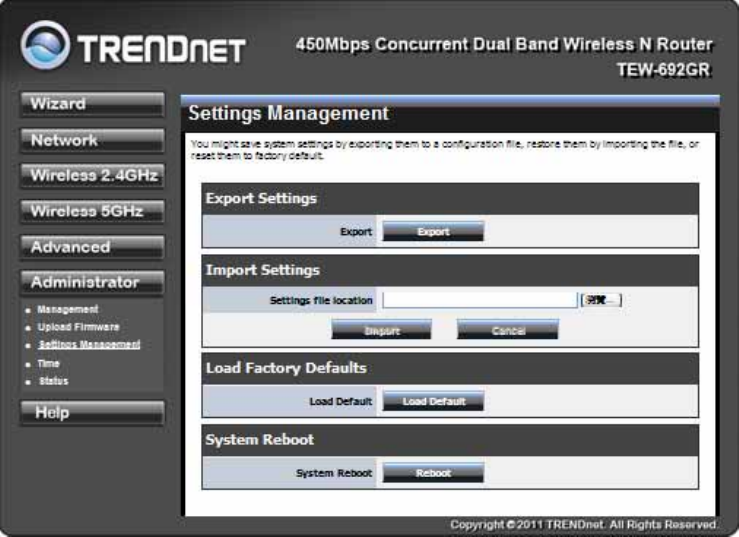Click the 'Export' row label
This screenshot has width=739, height=537.
356,231
